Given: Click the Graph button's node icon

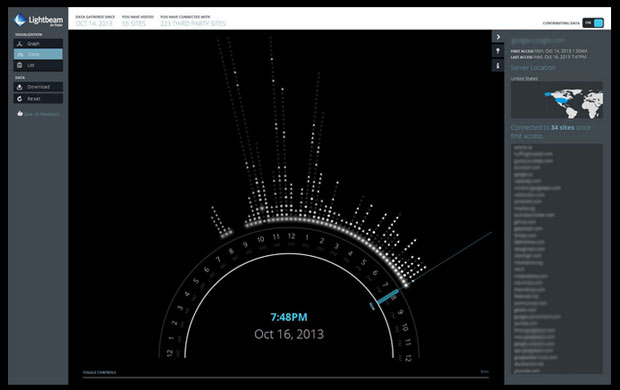Looking at the screenshot, I should [x=19, y=44].
